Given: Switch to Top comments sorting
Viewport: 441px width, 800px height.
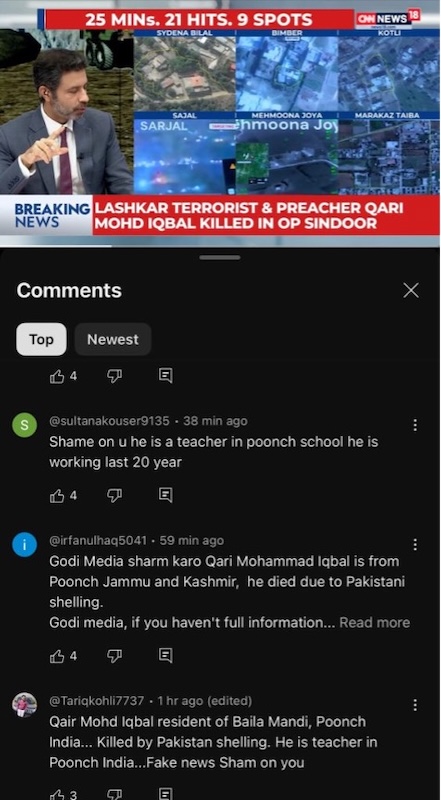Looking at the screenshot, I should (41, 339).
